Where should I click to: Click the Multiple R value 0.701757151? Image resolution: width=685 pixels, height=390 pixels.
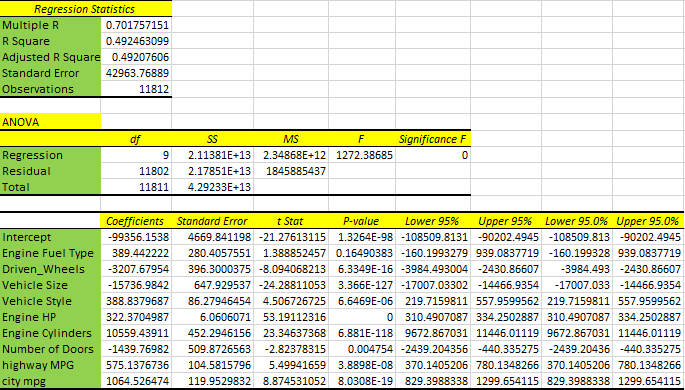tap(136, 25)
